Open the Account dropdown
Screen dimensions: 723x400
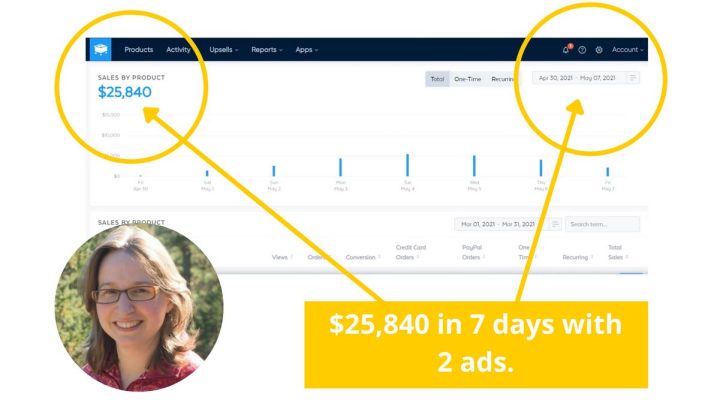[x=627, y=49]
